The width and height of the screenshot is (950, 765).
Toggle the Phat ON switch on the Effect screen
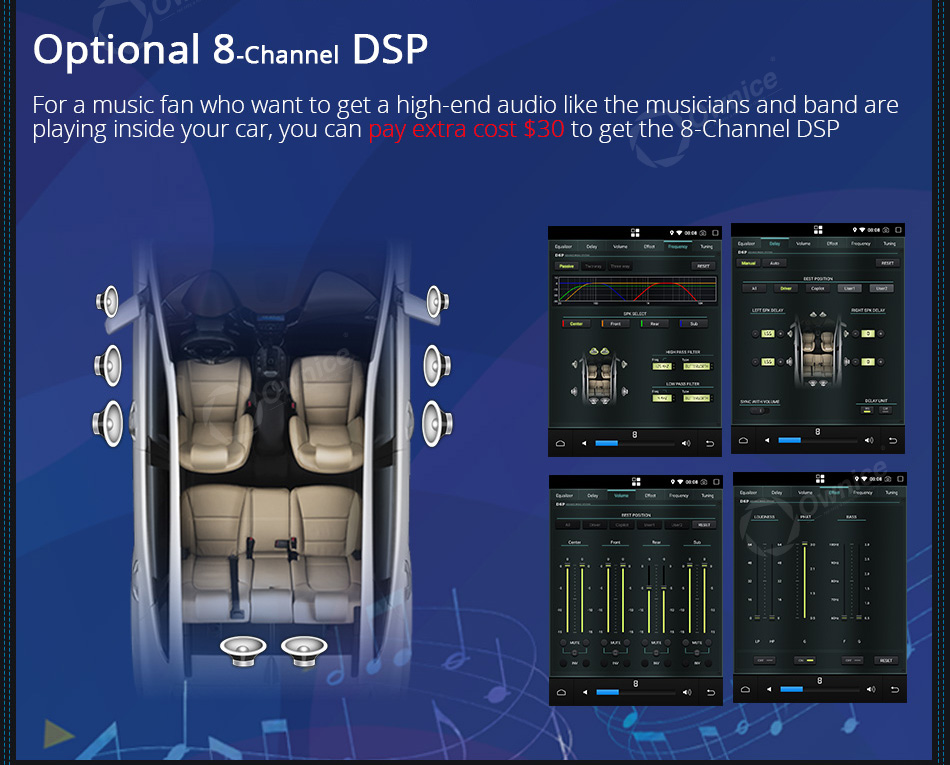805,660
